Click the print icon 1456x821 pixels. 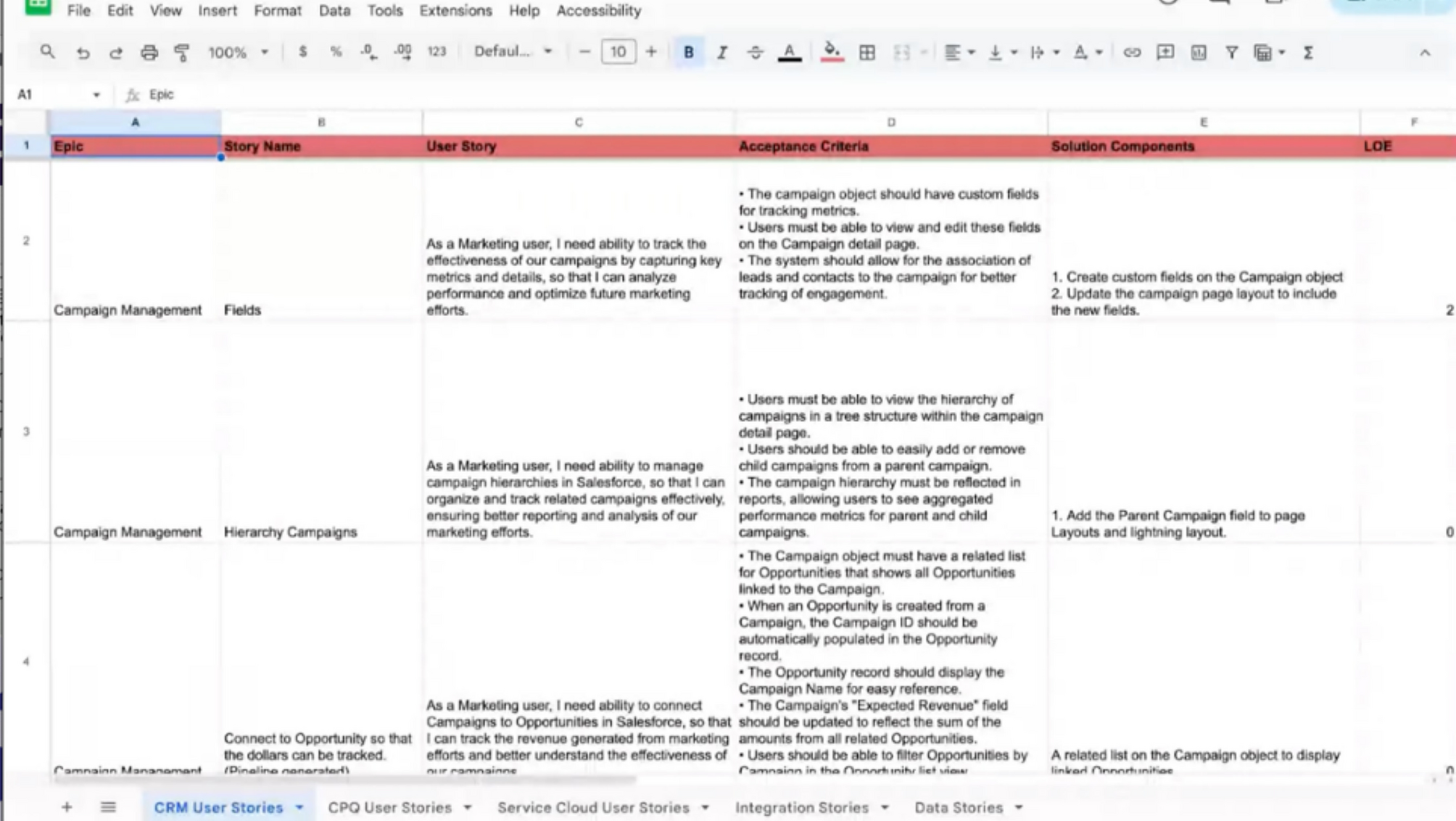point(149,53)
